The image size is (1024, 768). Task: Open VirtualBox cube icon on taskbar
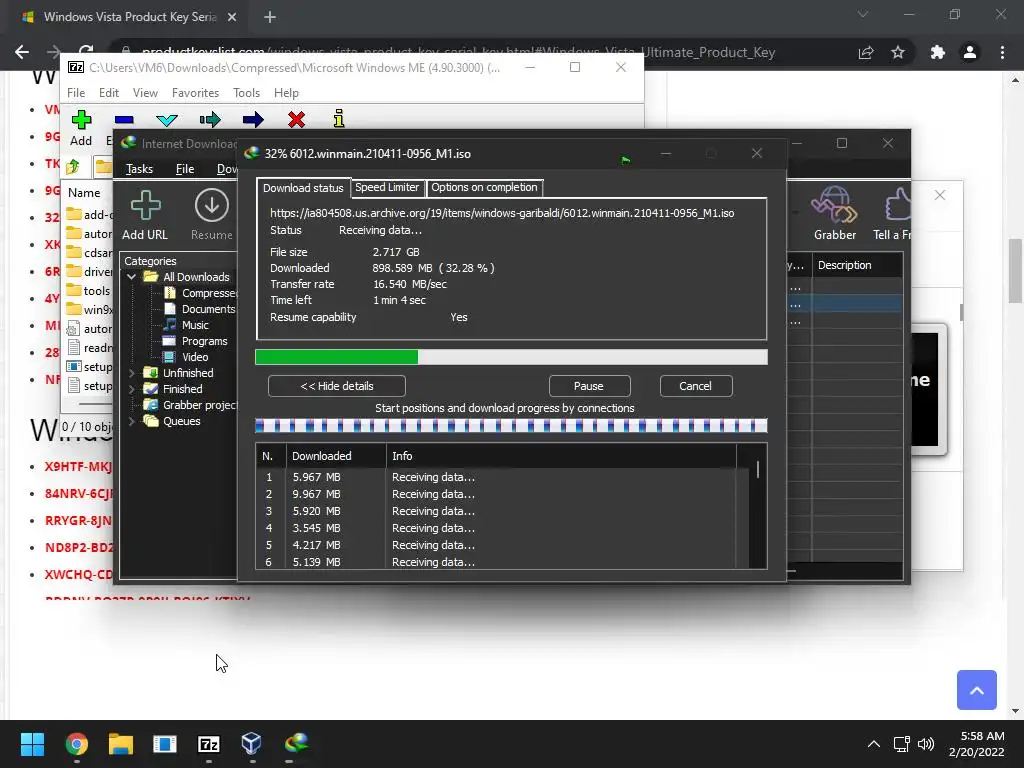pos(251,743)
